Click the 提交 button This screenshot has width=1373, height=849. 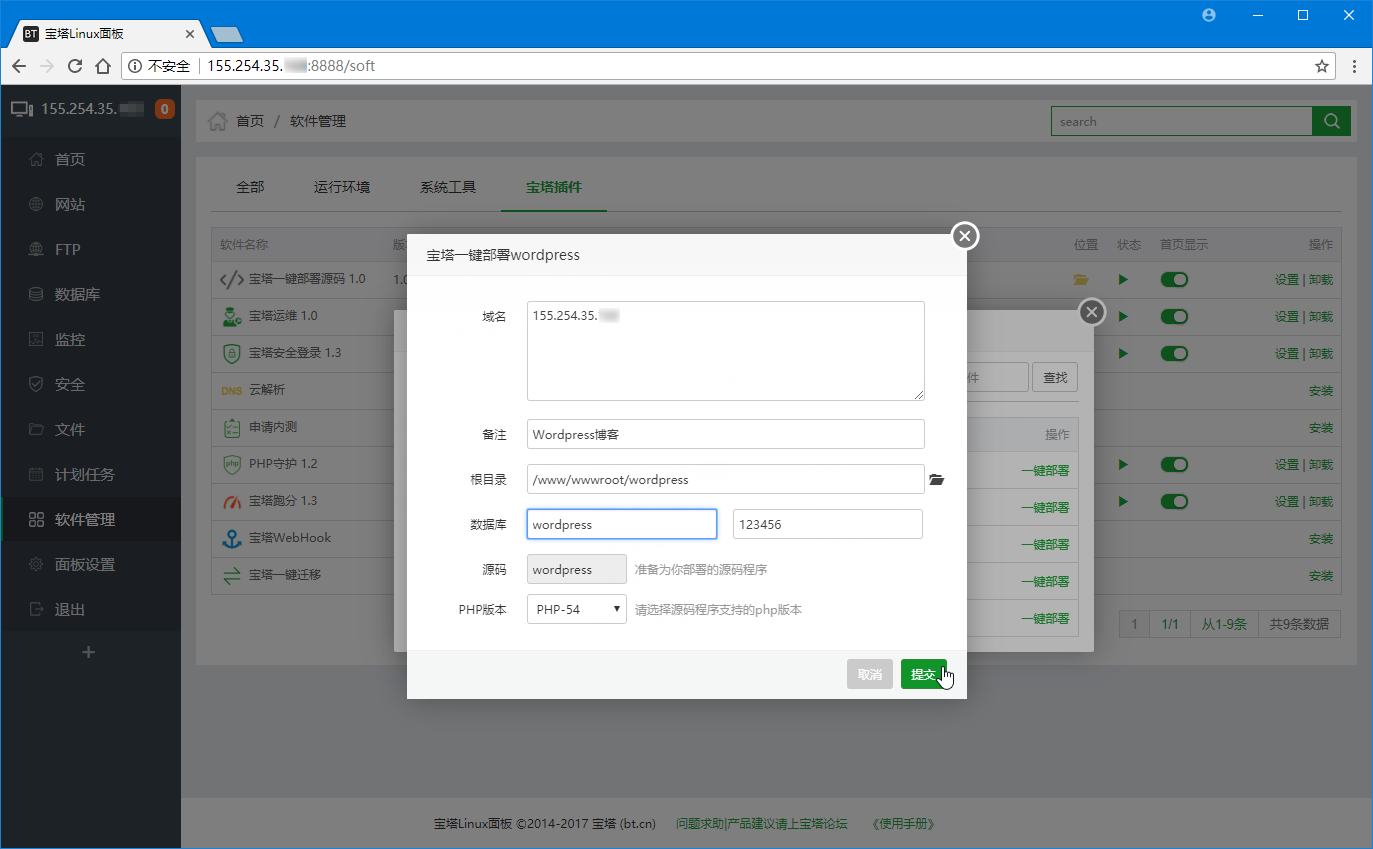pyautogui.click(x=924, y=674)
